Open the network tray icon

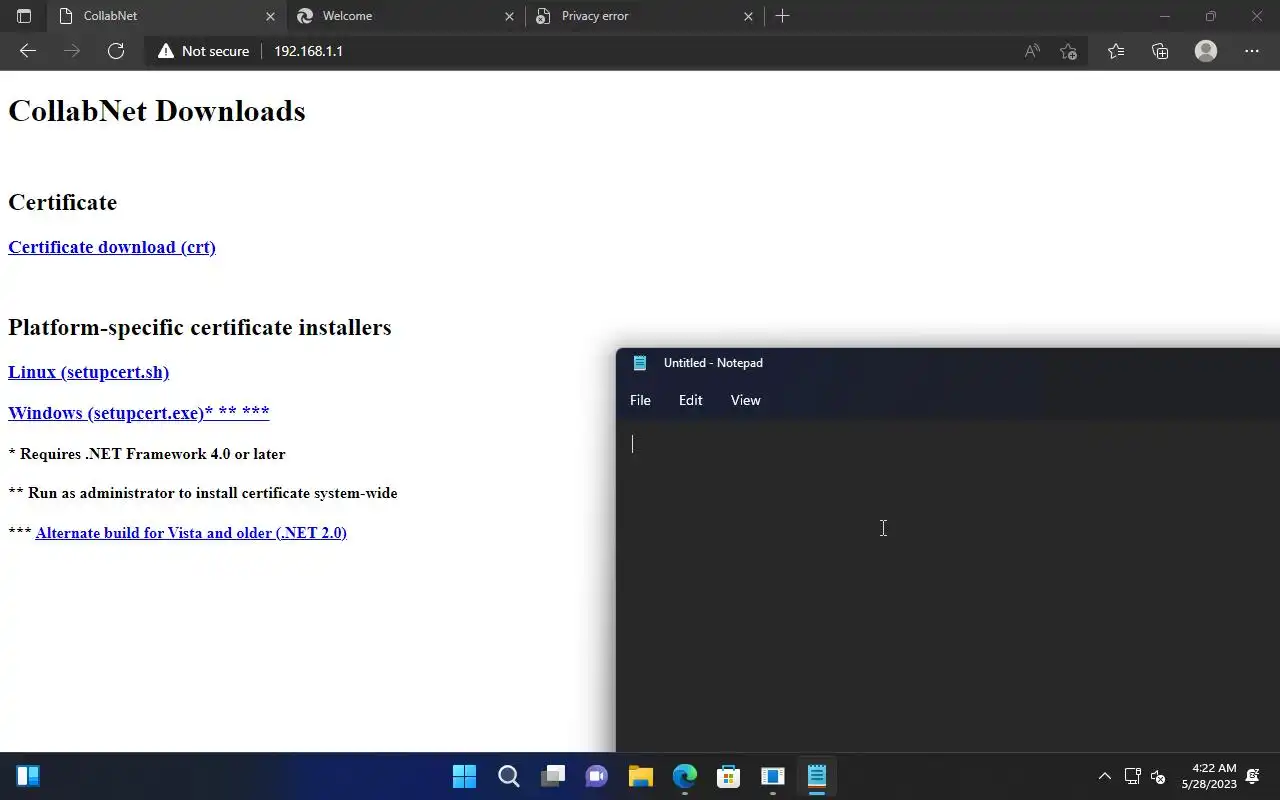1132,776
